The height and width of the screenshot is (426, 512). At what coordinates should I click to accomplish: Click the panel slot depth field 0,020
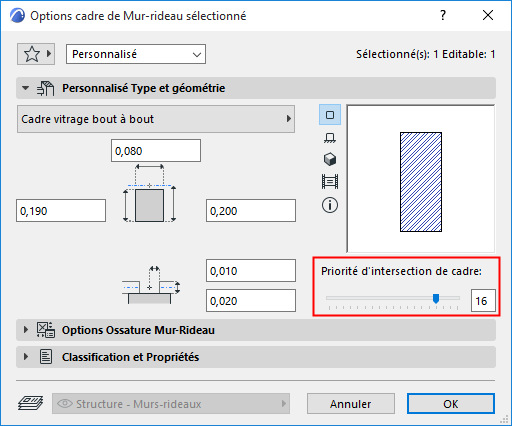pyautogui.click(x=251, y=301)
